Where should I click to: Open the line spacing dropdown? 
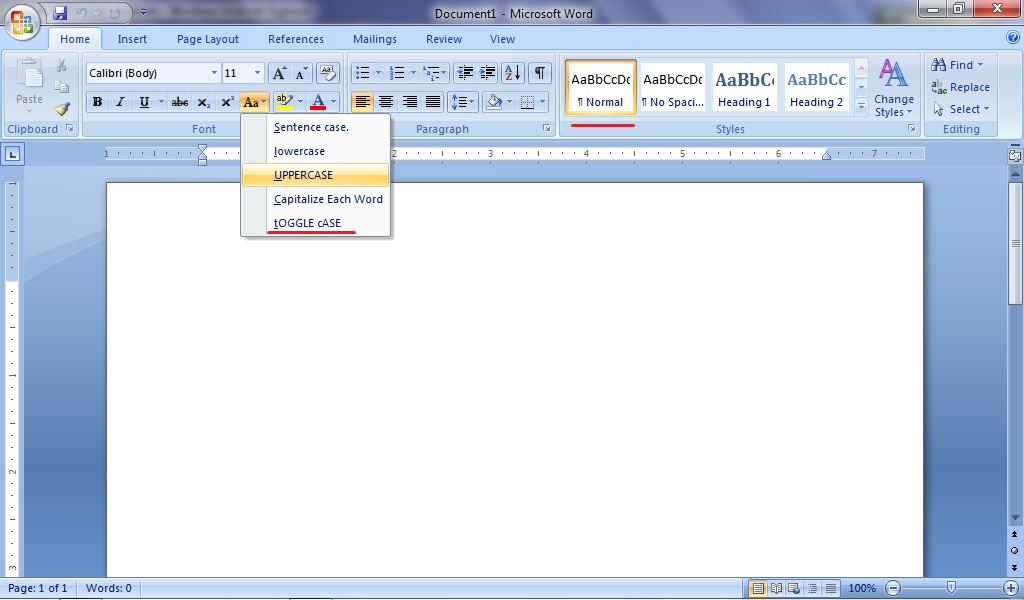point(462,102)
